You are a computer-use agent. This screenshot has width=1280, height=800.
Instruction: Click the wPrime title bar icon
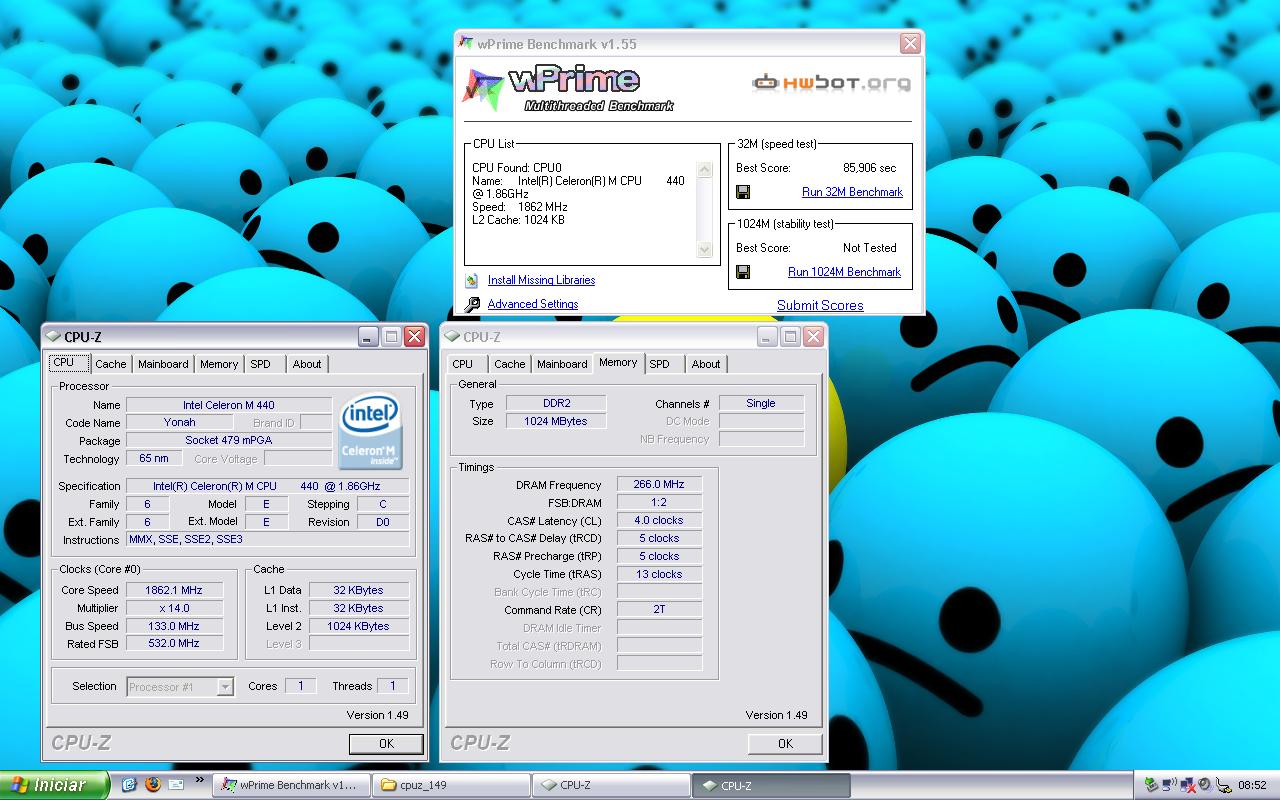point(466,44)
